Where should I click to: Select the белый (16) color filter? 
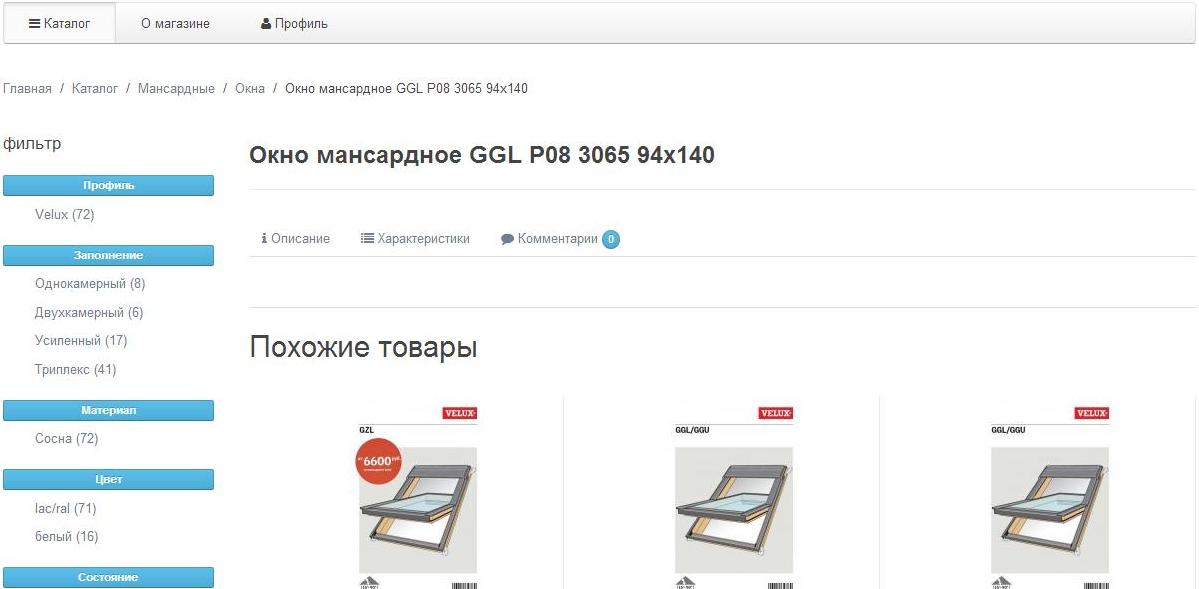(x=67, y=537)
